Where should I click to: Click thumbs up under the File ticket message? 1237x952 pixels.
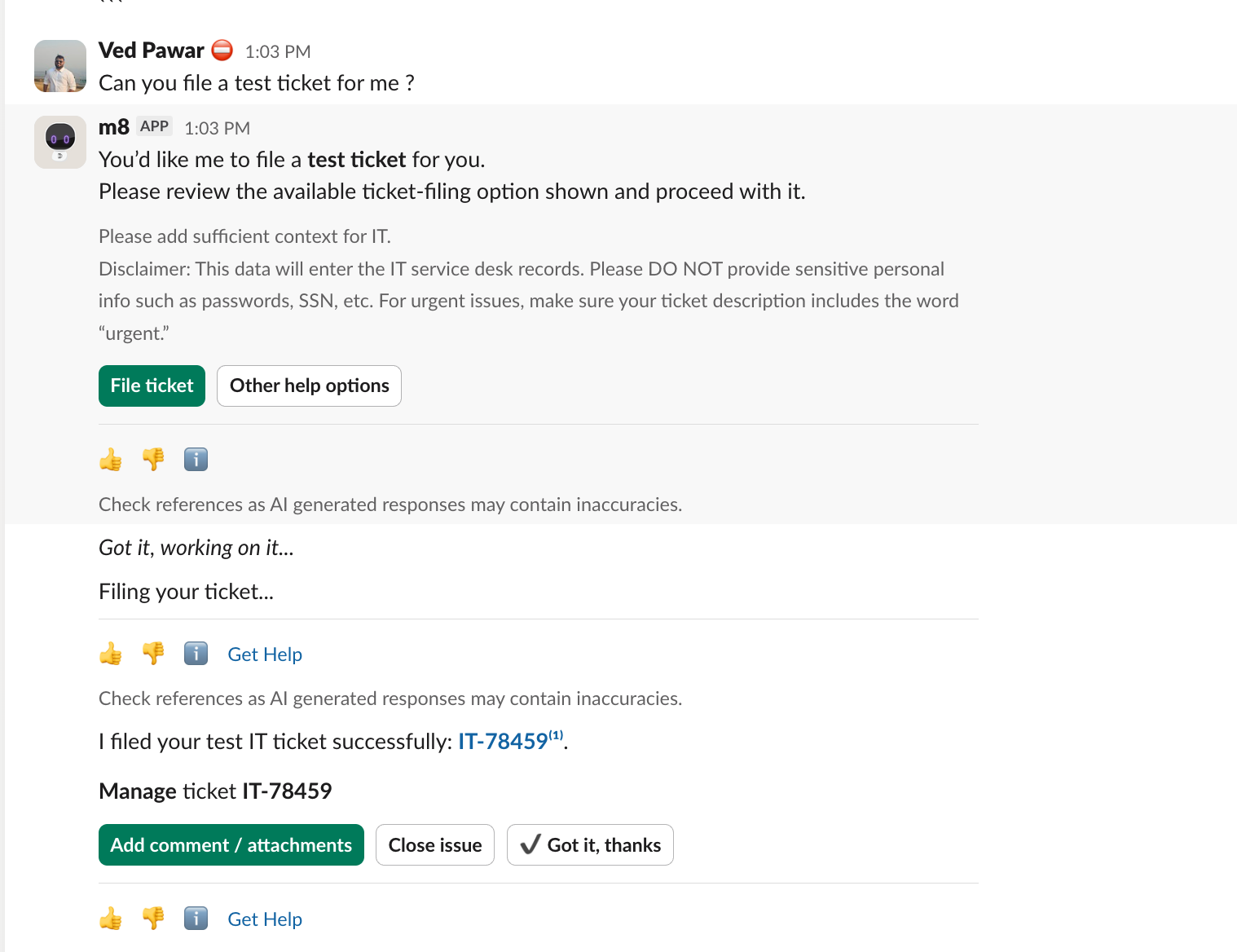coord(111,460)
